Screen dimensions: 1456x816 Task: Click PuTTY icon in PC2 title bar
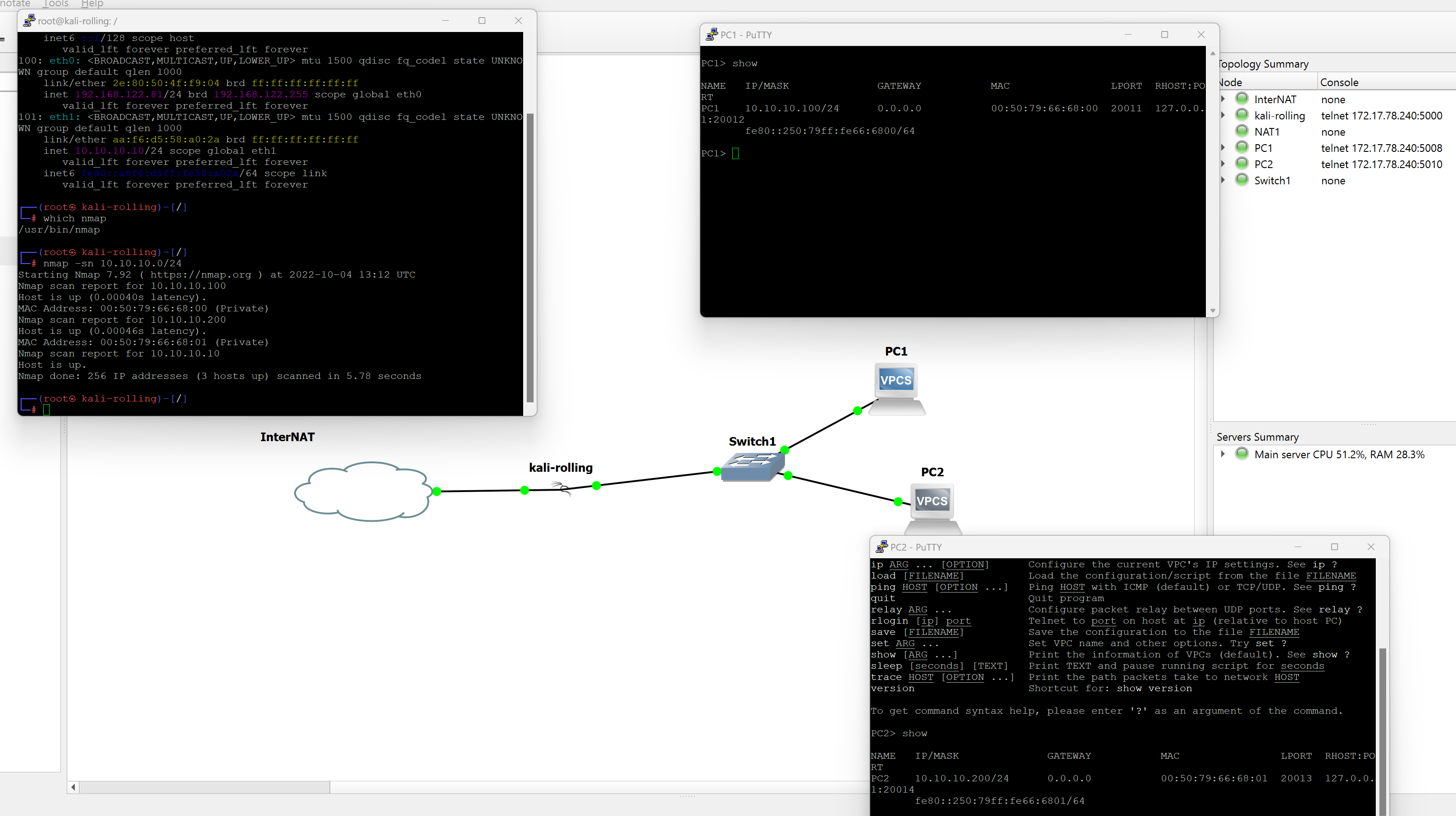point(881,547)
